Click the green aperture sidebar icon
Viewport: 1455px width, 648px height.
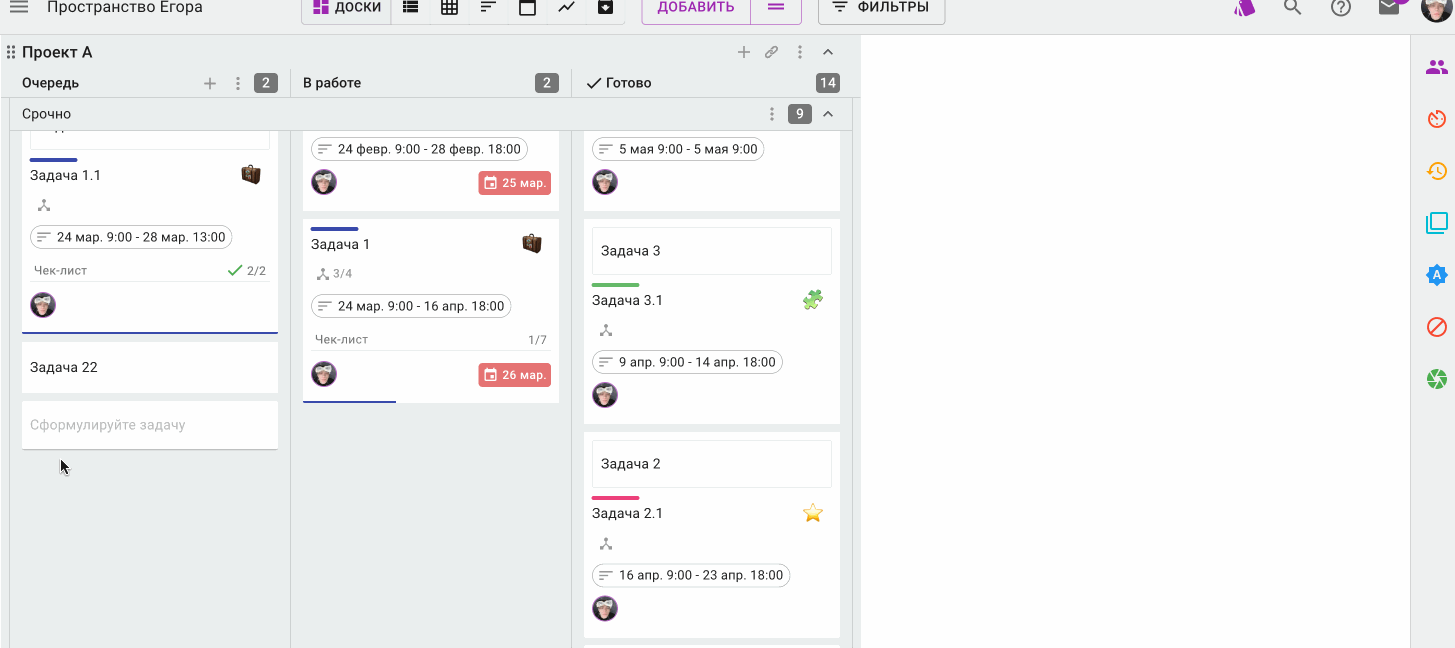[1437, 379]
